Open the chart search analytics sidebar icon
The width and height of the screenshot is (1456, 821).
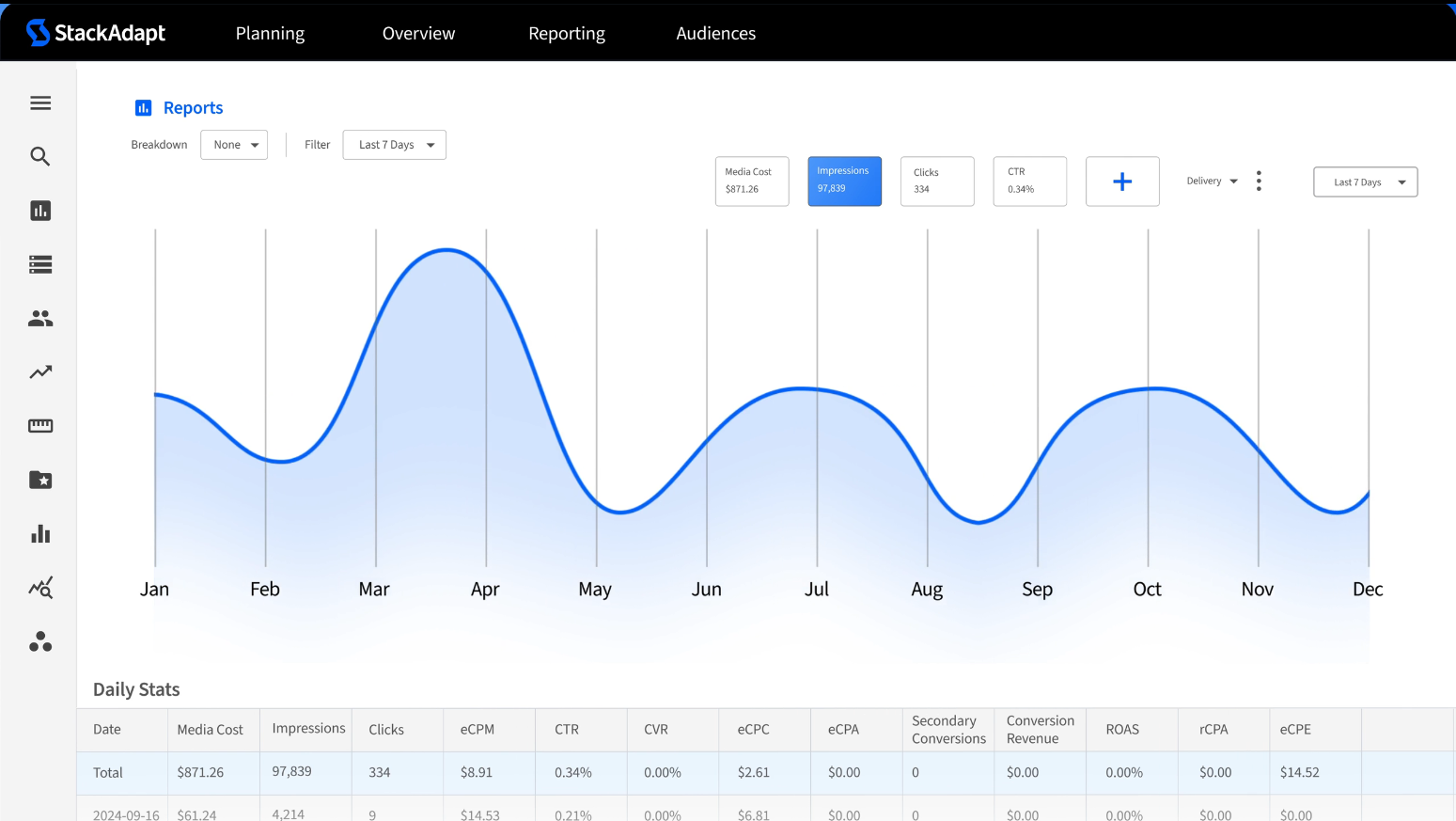click(x=40, y=588)
